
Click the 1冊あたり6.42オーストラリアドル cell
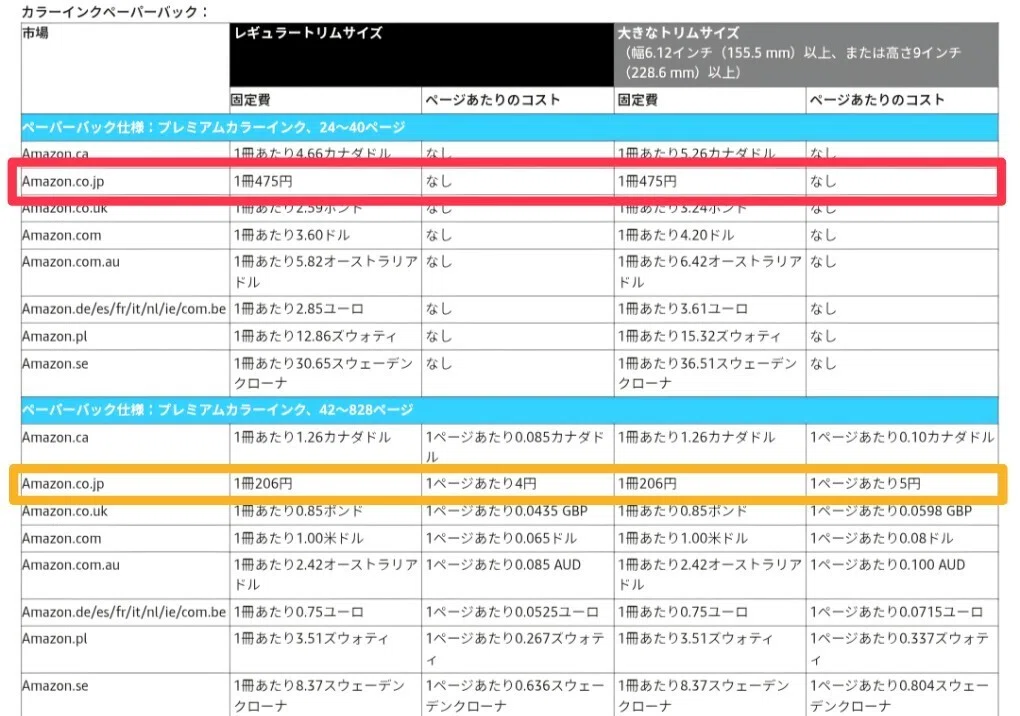tap(710, 272)
